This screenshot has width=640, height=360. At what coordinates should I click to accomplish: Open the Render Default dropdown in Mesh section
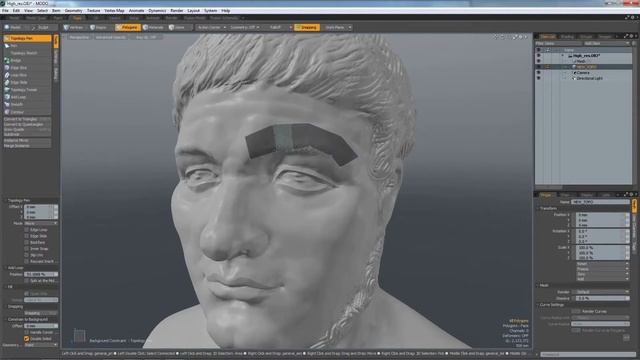[x=600, y=292]
